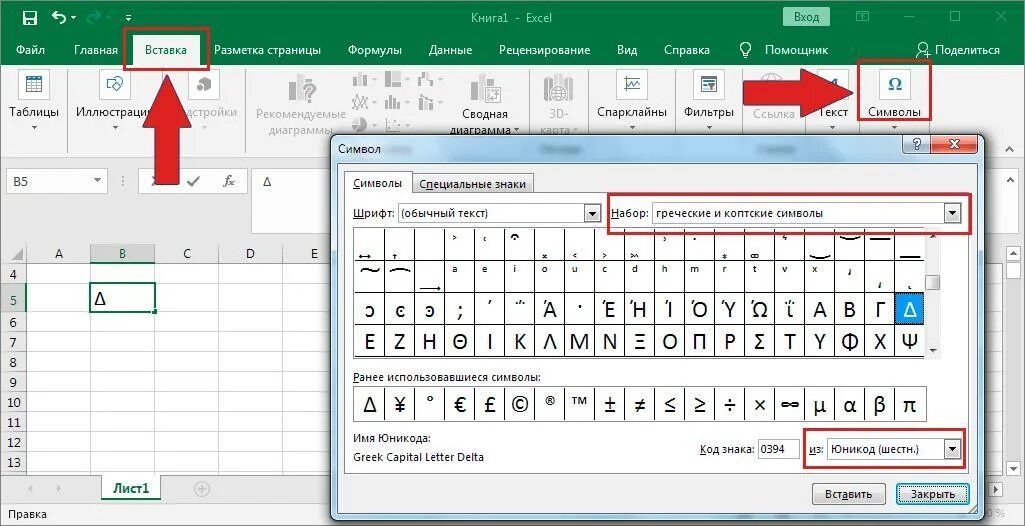The width and height of the screenshot is (1025, 526).
Task: Open the Разметка страницы tab
Action: coord(267,50)
